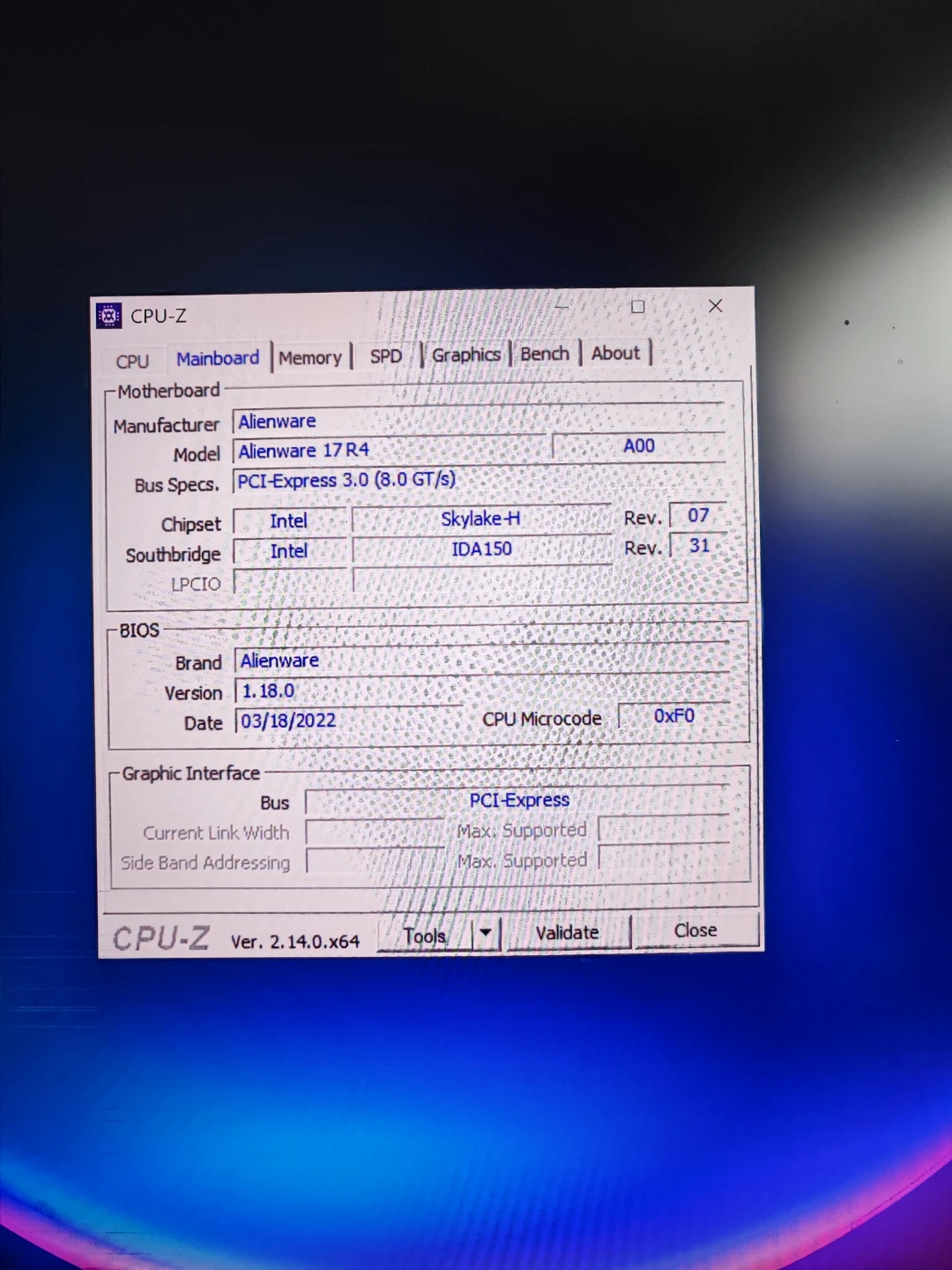Open the Graphics tab

coord(466,355)
